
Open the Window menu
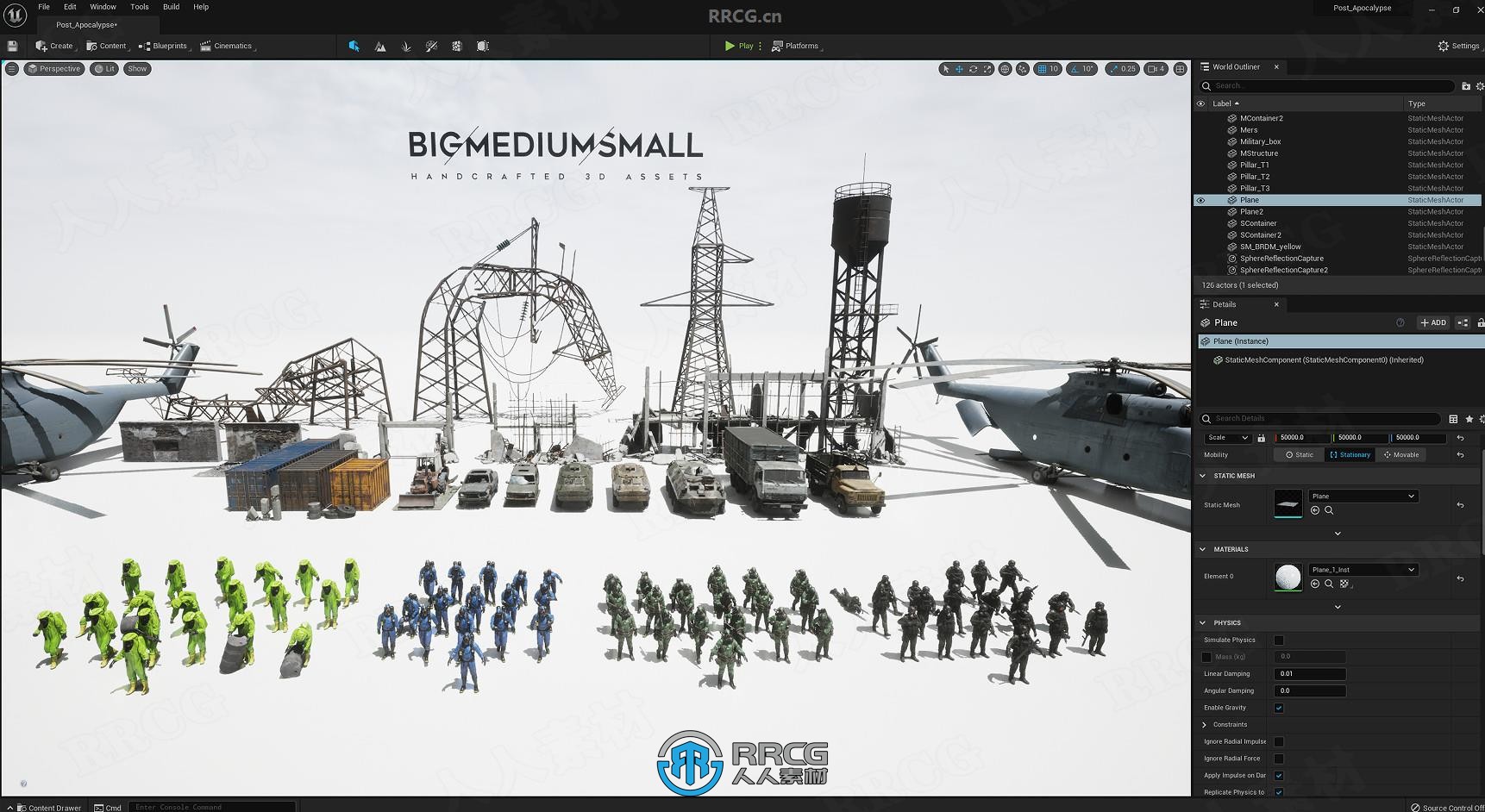[x=103, y=7]
